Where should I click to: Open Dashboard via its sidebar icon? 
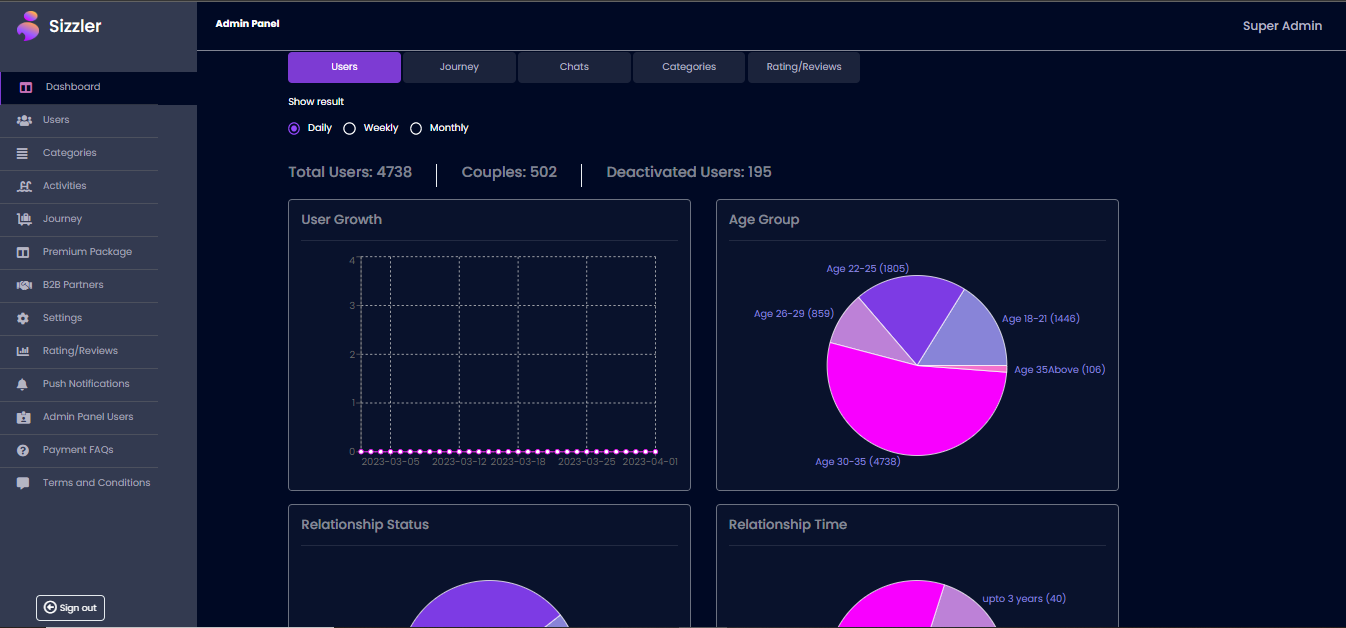[x=26, y=87]
